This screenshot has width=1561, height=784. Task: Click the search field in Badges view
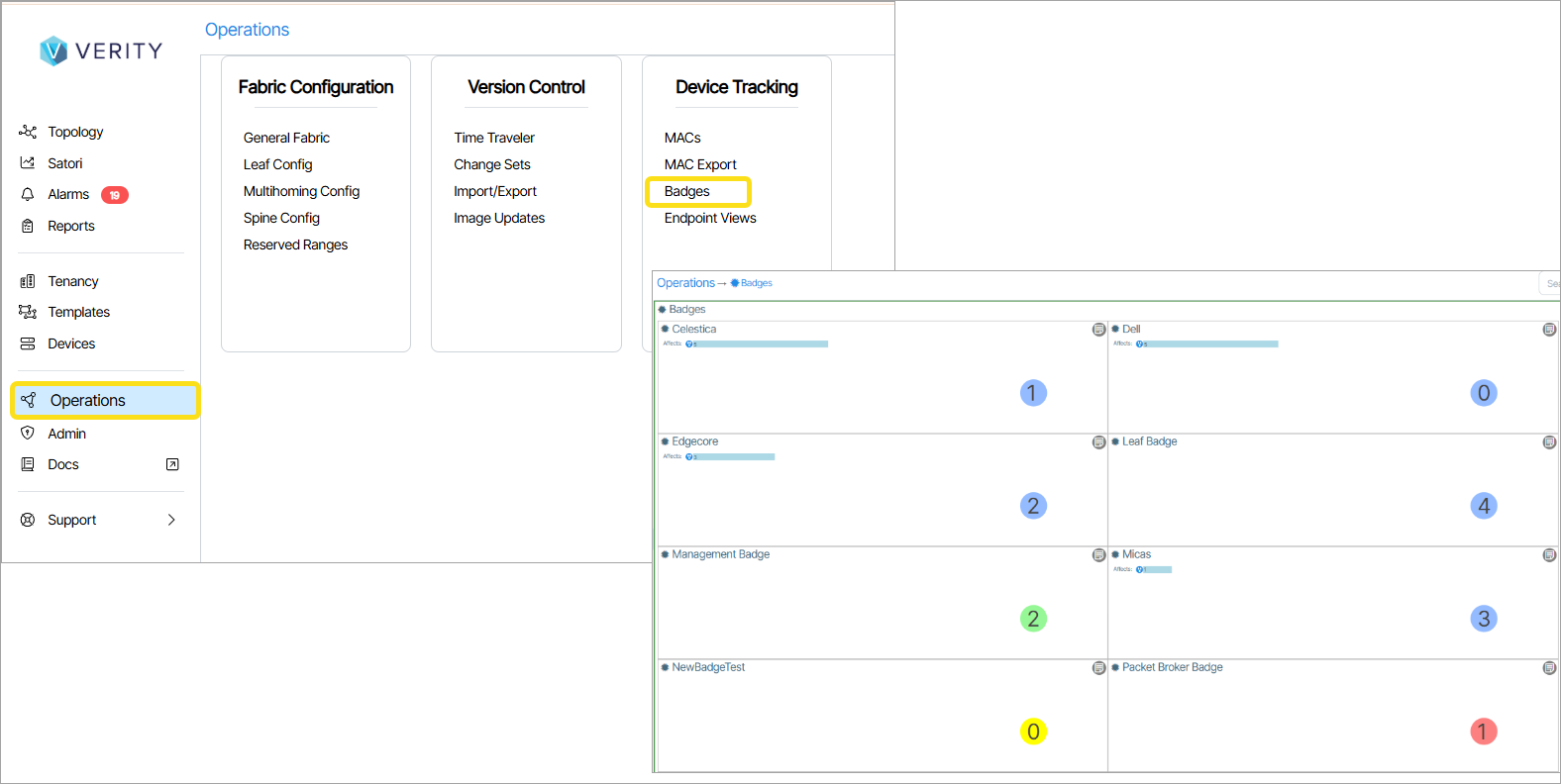tap(1550, 283)
